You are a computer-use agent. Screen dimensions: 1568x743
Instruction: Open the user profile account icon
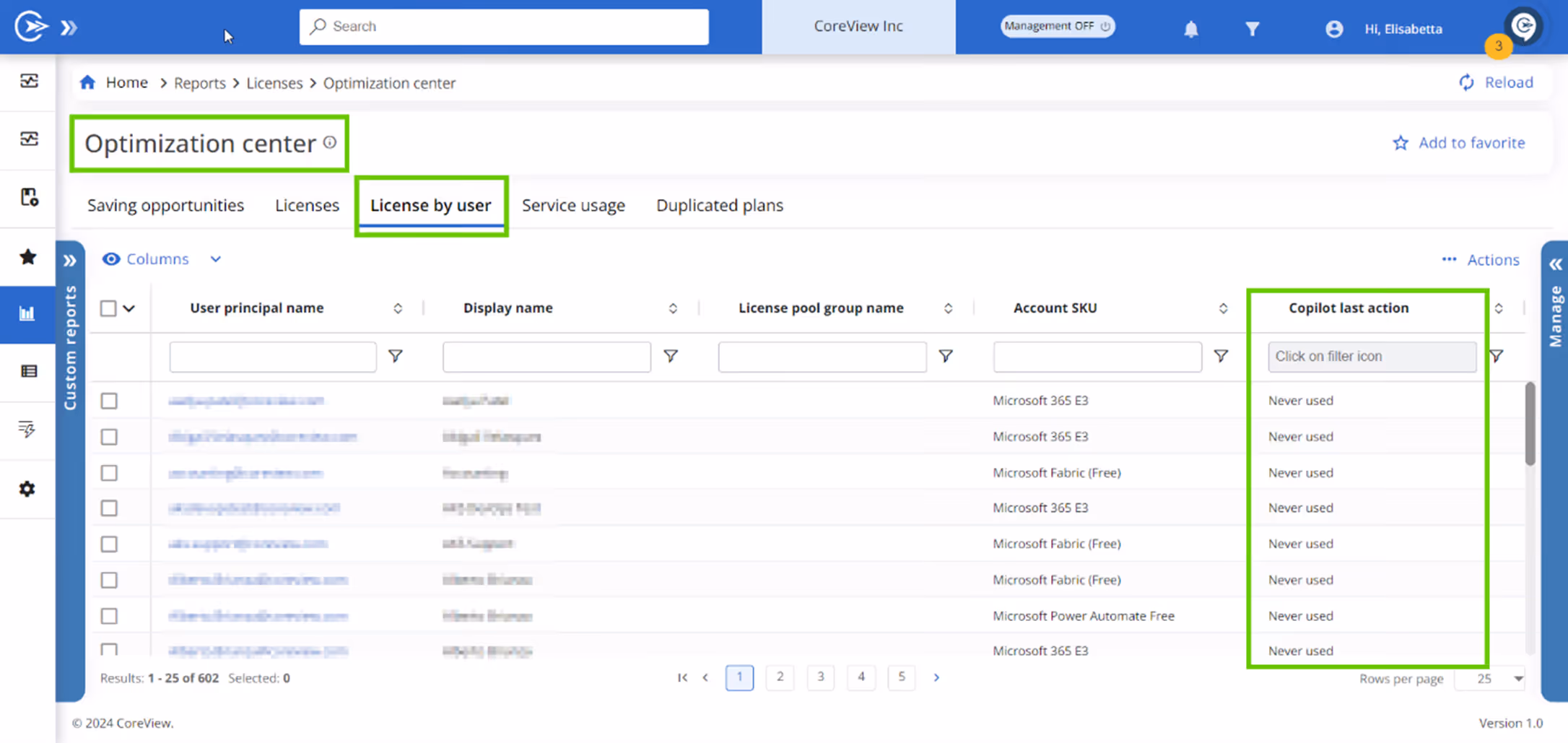[1333, 29]
